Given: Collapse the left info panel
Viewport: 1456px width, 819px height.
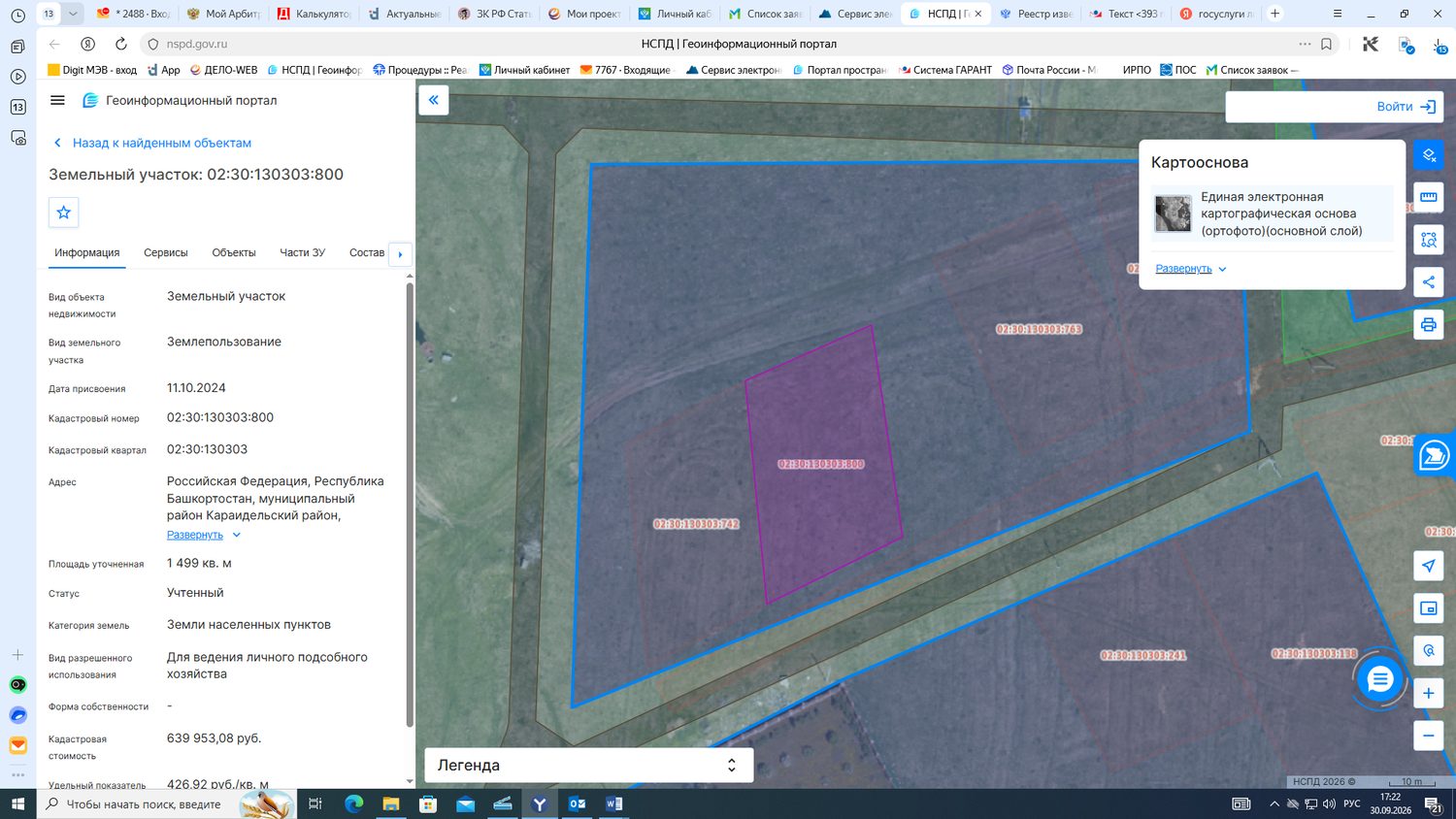Looking at the screenshot, I should 433,100.
